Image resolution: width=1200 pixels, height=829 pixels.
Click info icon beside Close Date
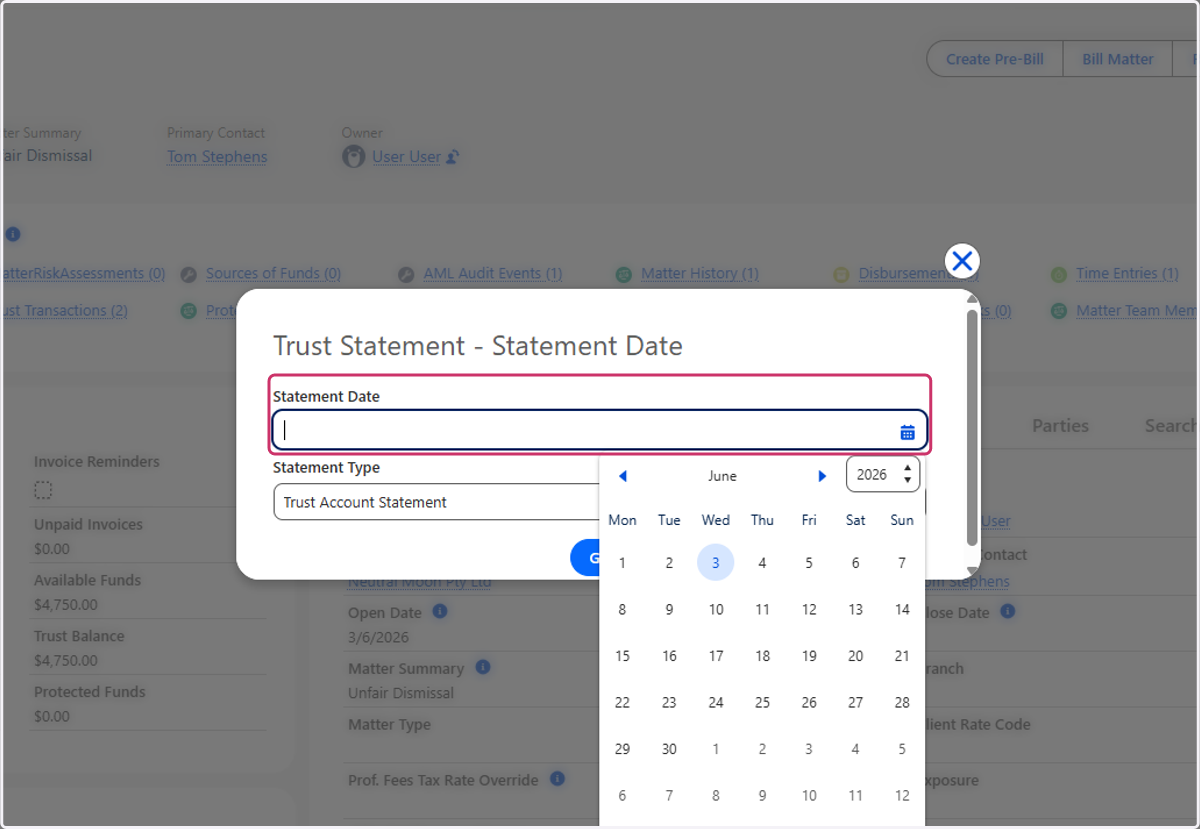1007,610
